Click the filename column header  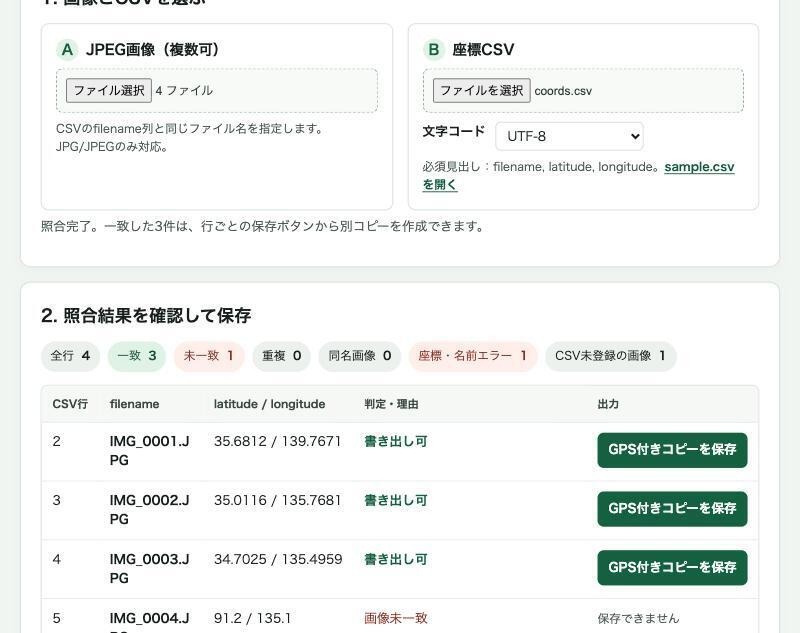coord(134,404)
